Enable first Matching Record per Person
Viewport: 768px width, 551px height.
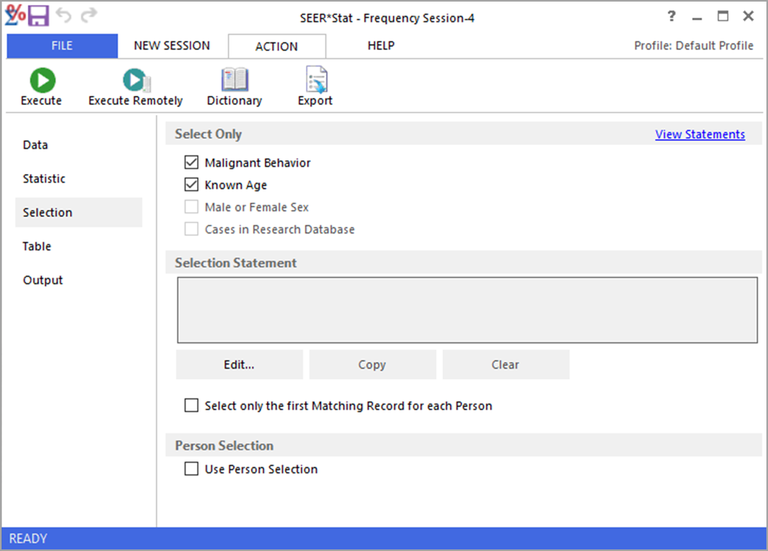pyautogui.click(x=192, y=406)
